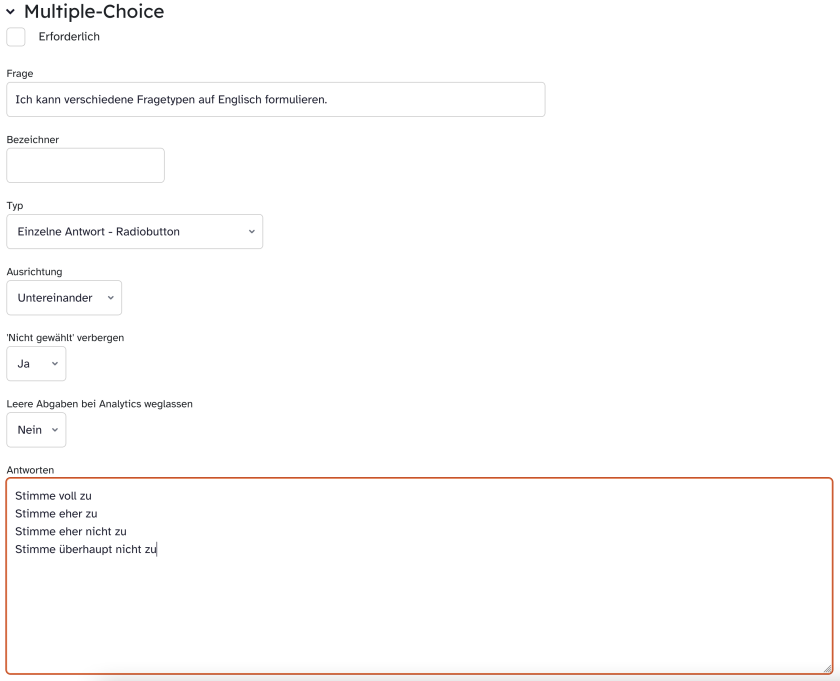The width and height of the screenshot is (840, 681).
Task: Enable the Erforderlich checkbox
Action: [x=16, y=37]
